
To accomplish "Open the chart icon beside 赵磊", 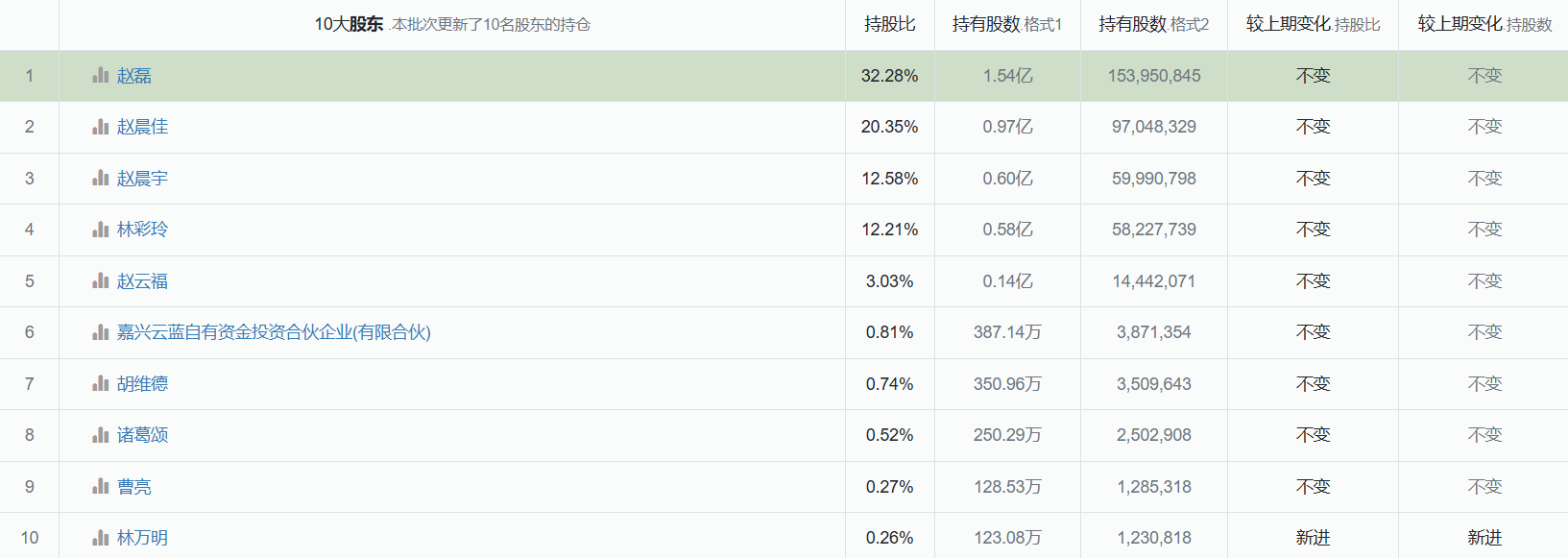I will coord(99,75).
